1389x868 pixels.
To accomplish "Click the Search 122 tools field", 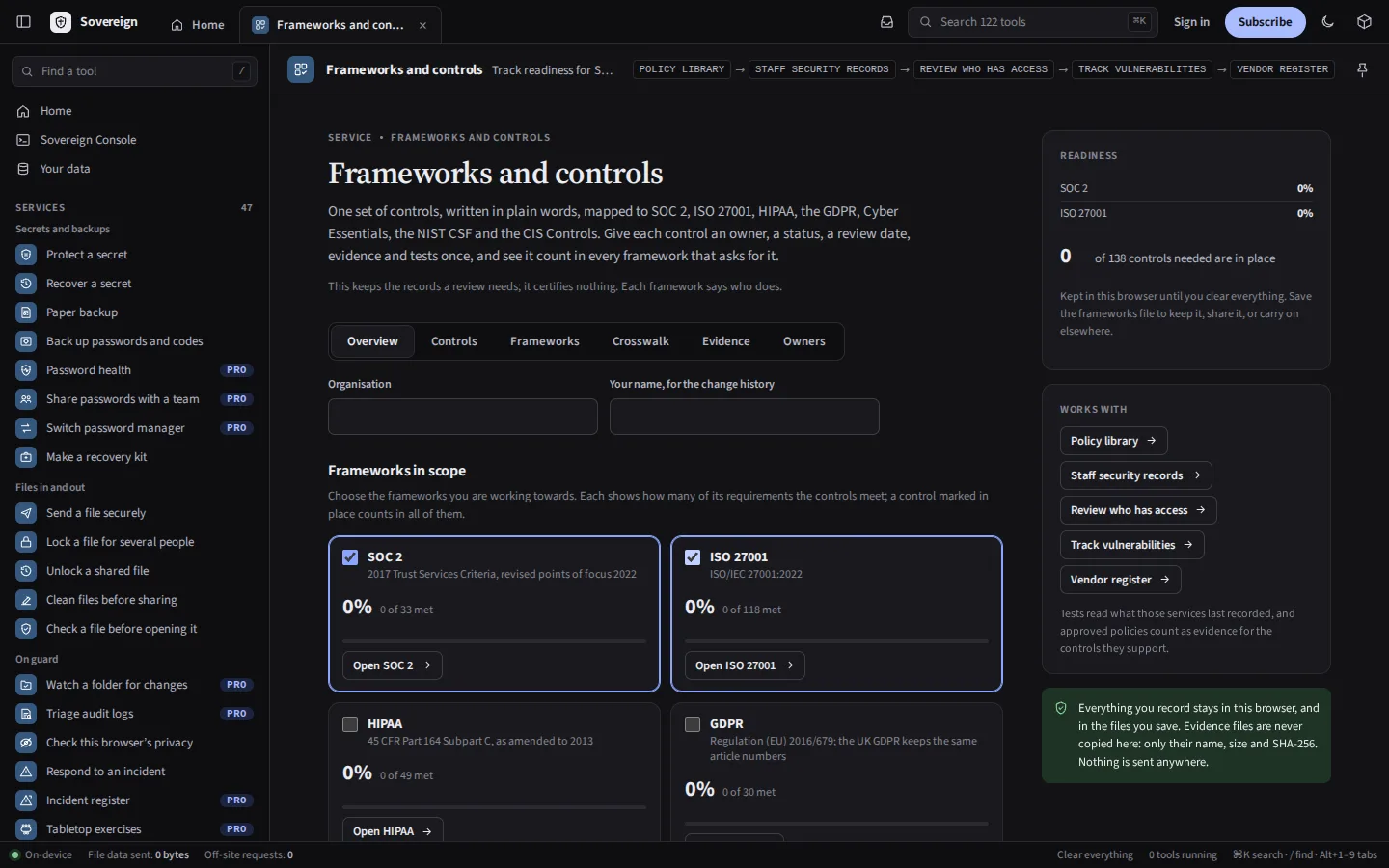I will pyautogui.click(x=1032, y=22).
